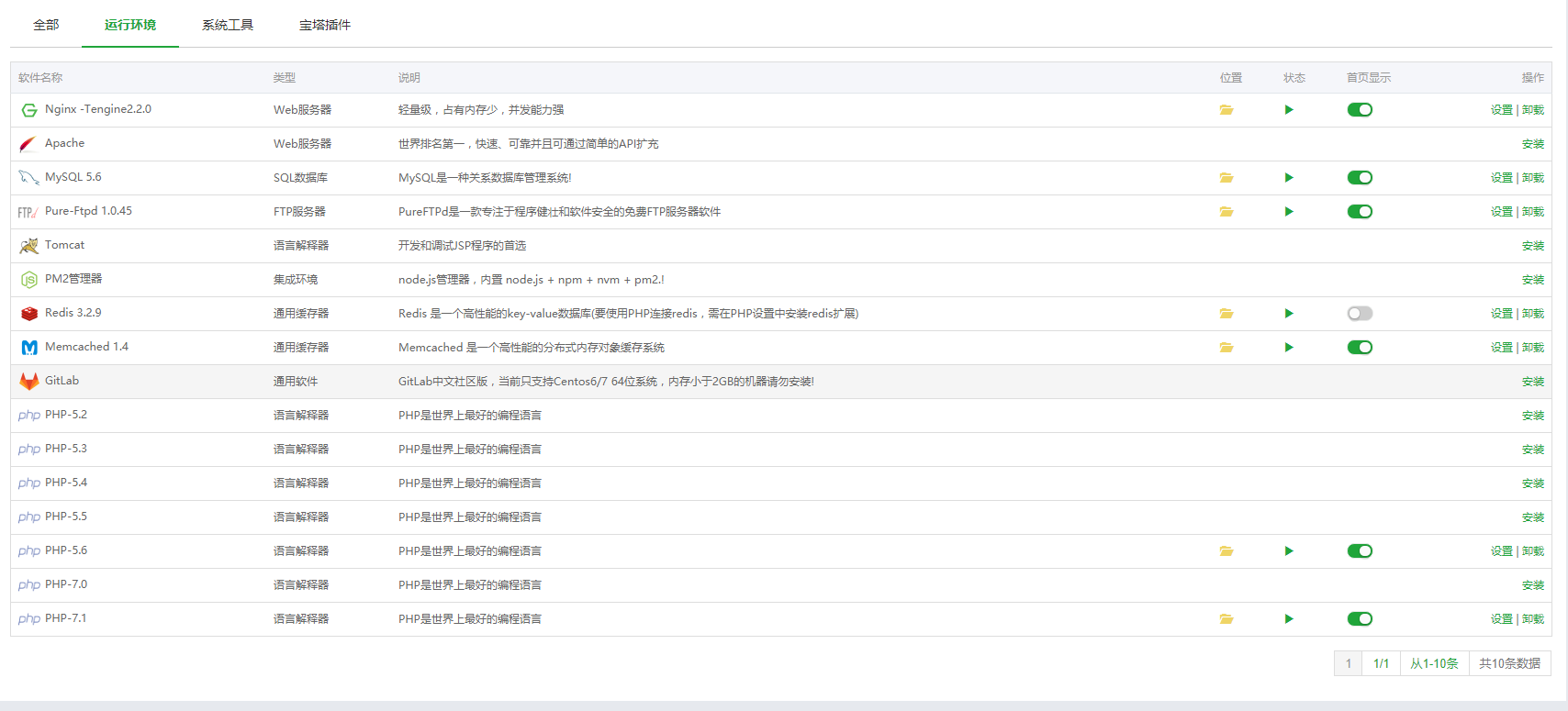Toggle MySQL 5.6 homepage display off
The image size is (1568, 711).
point(1360,178)
